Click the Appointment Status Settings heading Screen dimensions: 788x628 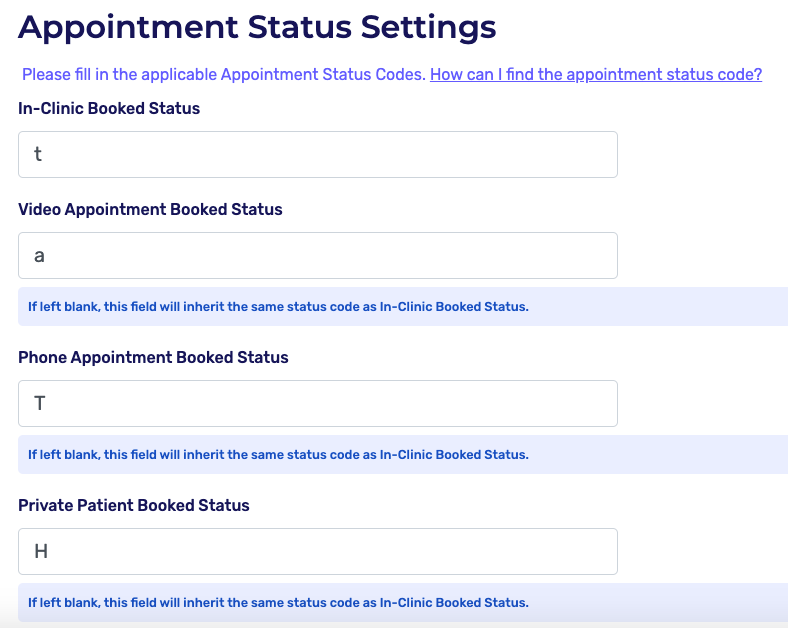click(257, 27)
